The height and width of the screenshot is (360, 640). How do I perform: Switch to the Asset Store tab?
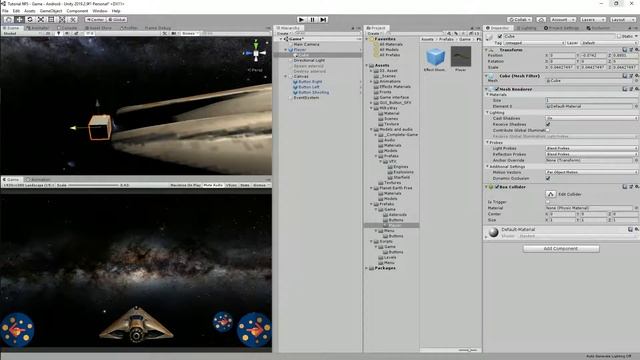click(98, 28)
